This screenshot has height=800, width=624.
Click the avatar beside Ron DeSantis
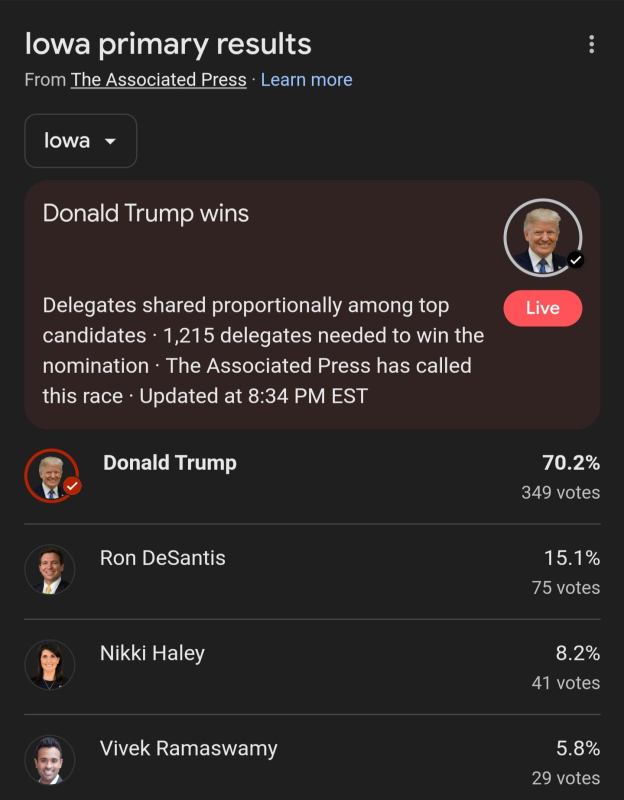(50, 571)
